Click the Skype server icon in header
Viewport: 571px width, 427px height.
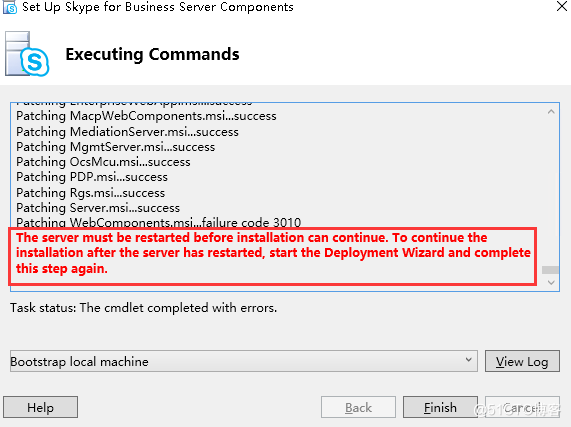tap(27, 54)
